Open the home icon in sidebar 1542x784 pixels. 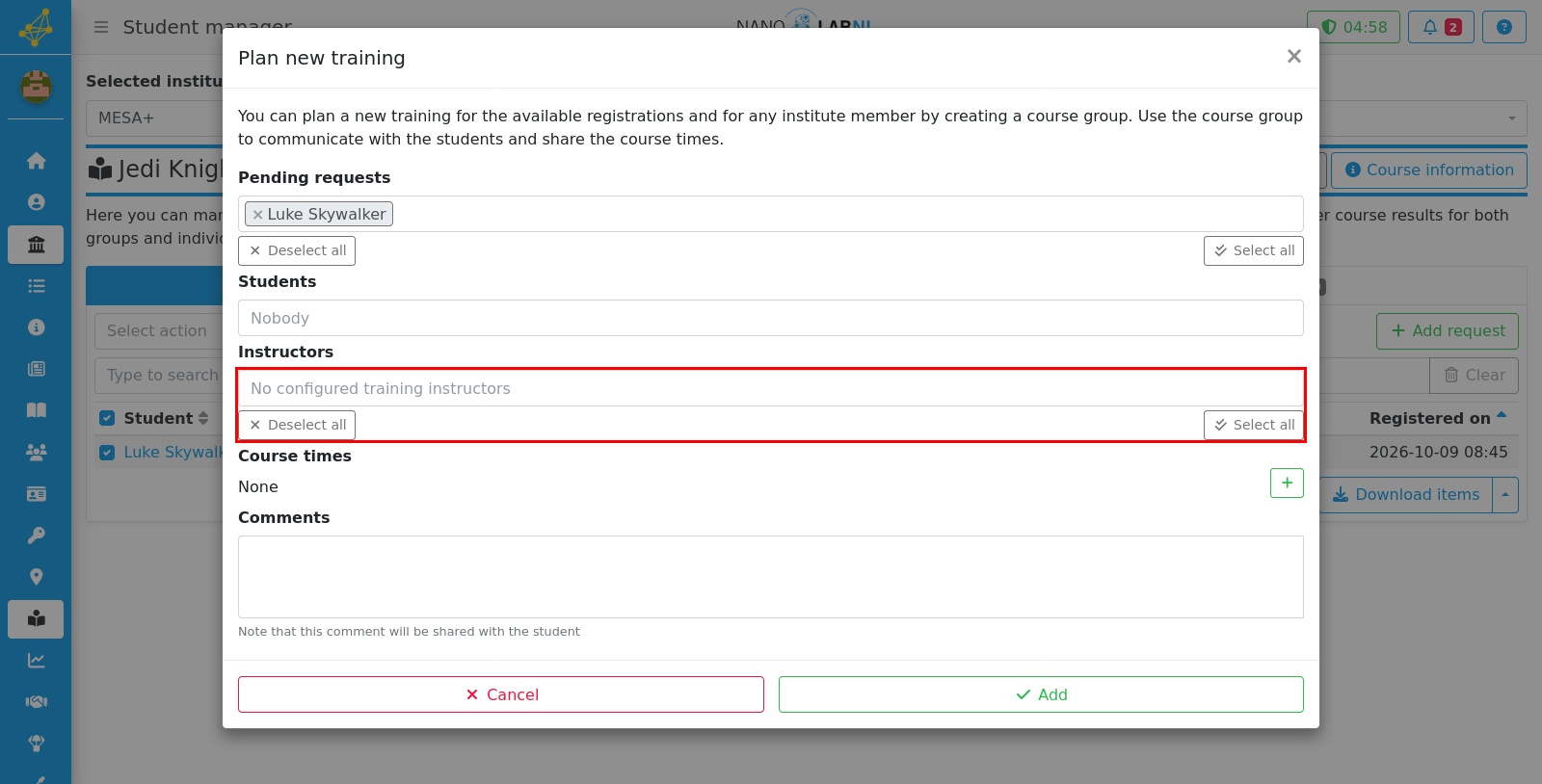pyautogui.click(x=36, y=161)
